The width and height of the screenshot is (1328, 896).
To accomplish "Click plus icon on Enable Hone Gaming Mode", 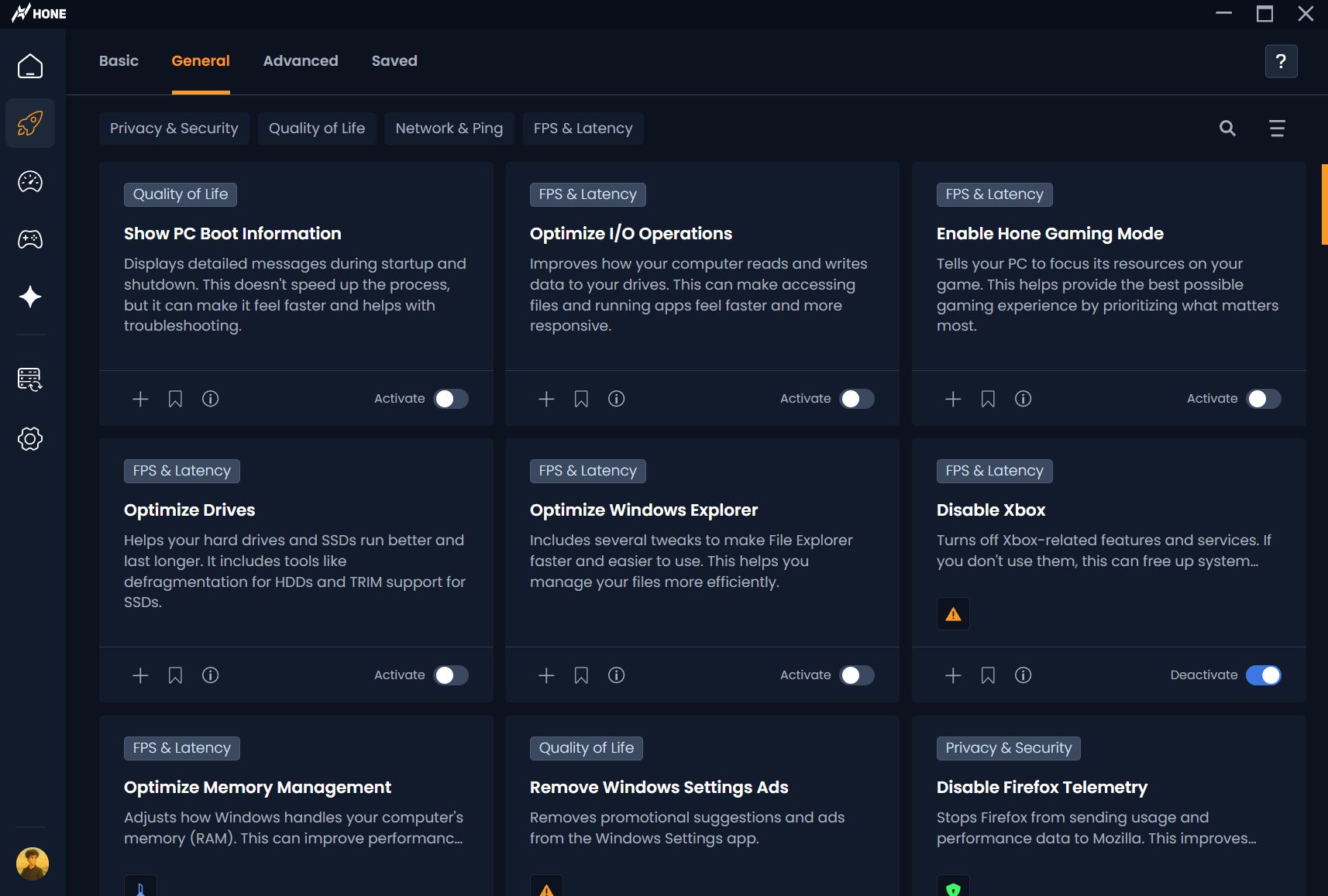I will click(953, 399).
